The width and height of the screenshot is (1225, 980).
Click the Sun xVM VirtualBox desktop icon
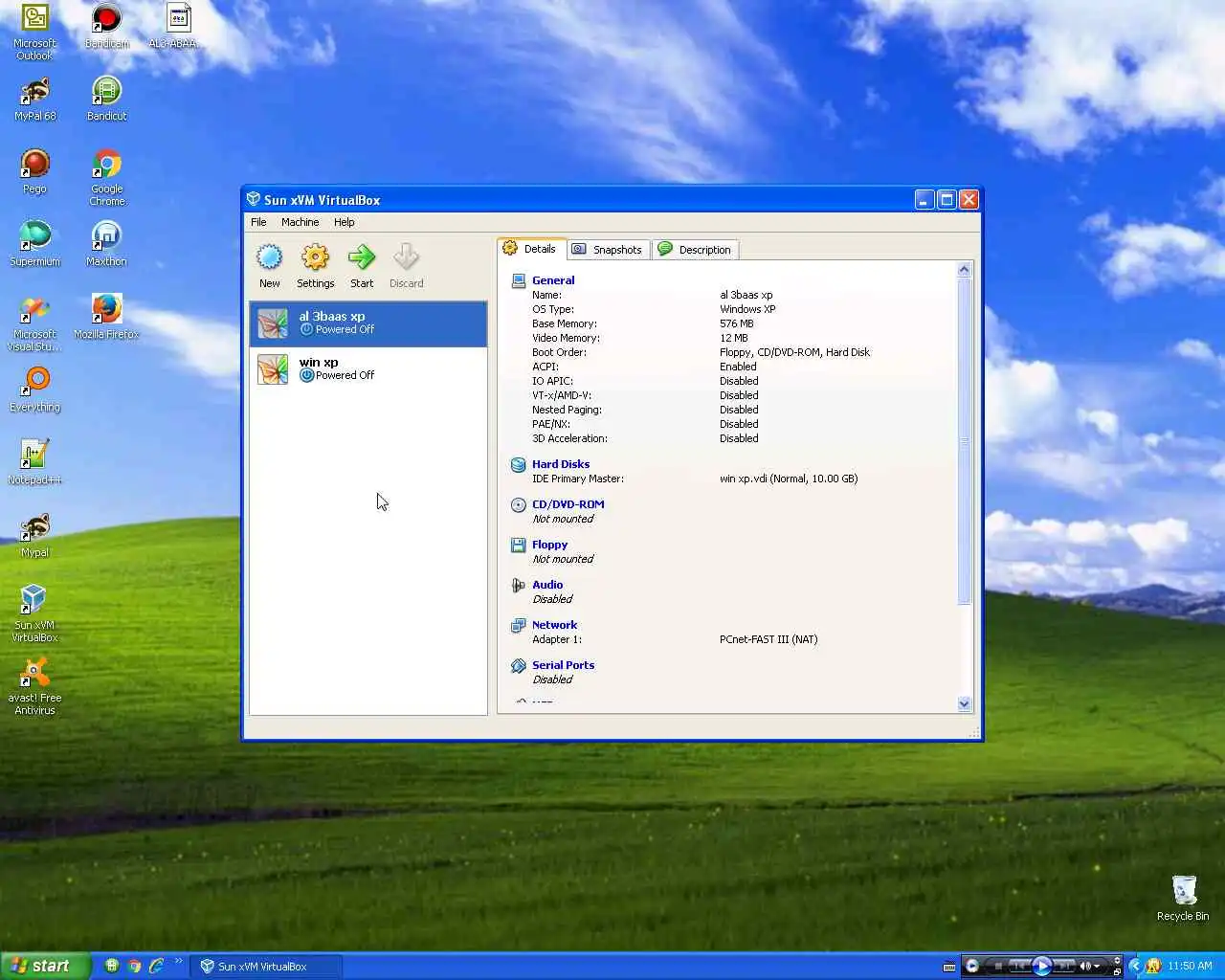pos(34,614)
